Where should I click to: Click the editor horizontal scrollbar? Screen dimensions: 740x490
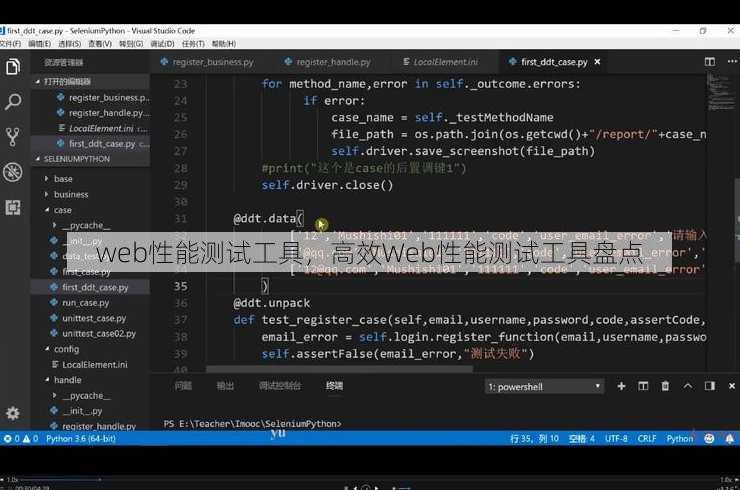pos(339,369)
